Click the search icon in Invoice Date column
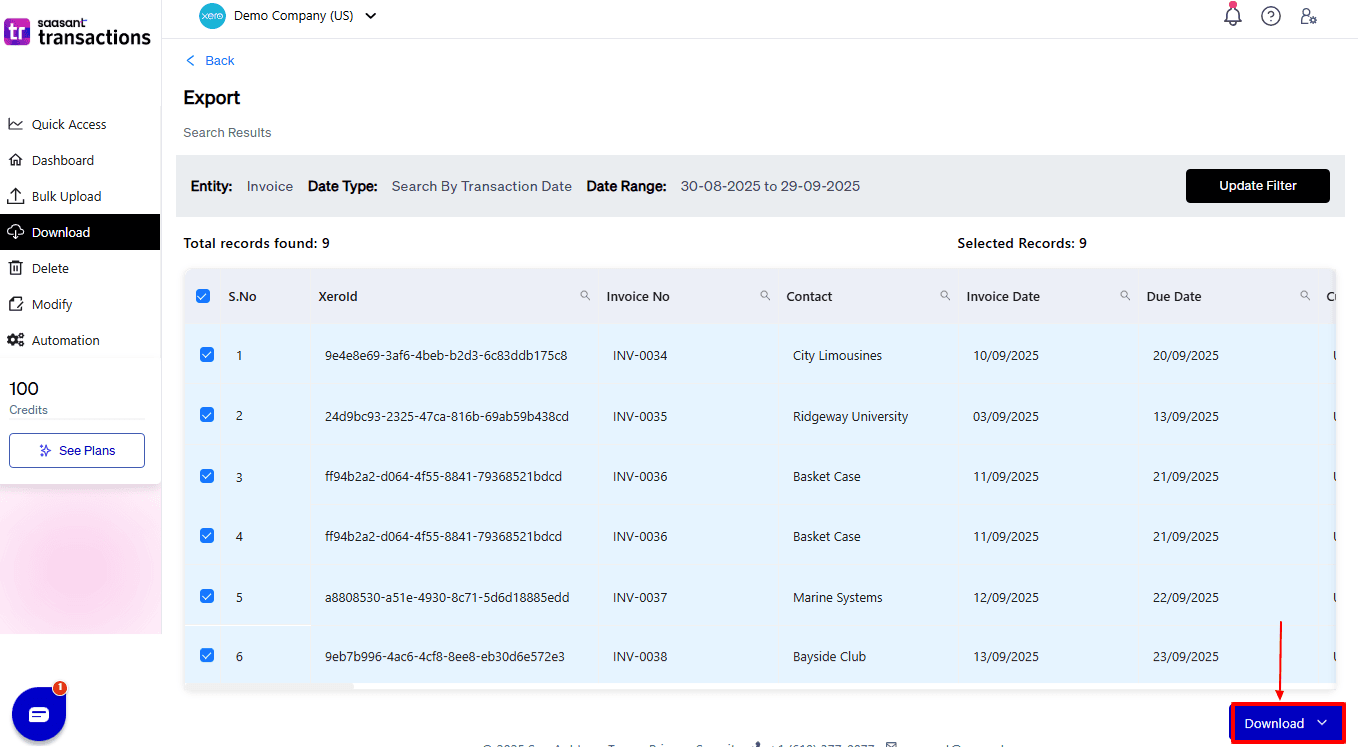Viewport: 1358px width, 747px height. pyautogui.click(x=1125, y=296)
